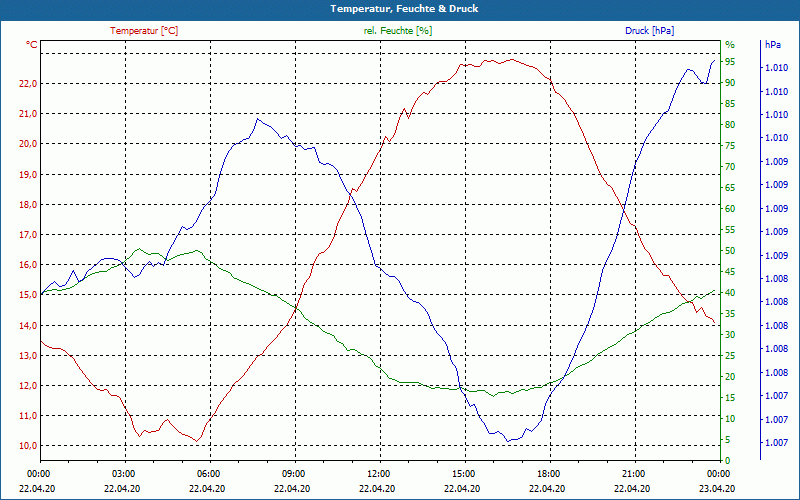Click green humidity axis value '95'
Screen dimensions: 800x500
click(730, 62)
